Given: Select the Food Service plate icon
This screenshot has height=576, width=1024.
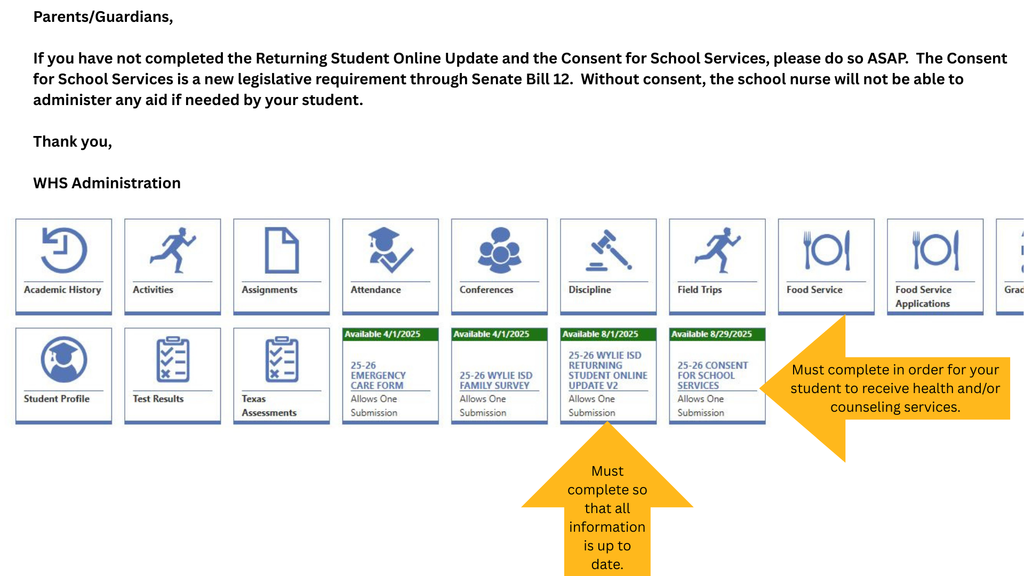Looking at the screenshot, I should (826, 250).
